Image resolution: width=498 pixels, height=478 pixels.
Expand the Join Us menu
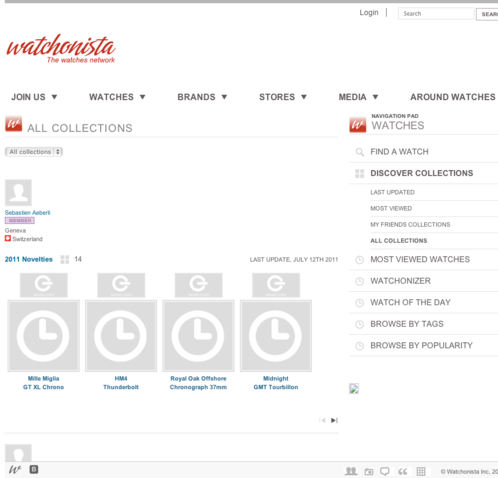[x=34, y=97]
